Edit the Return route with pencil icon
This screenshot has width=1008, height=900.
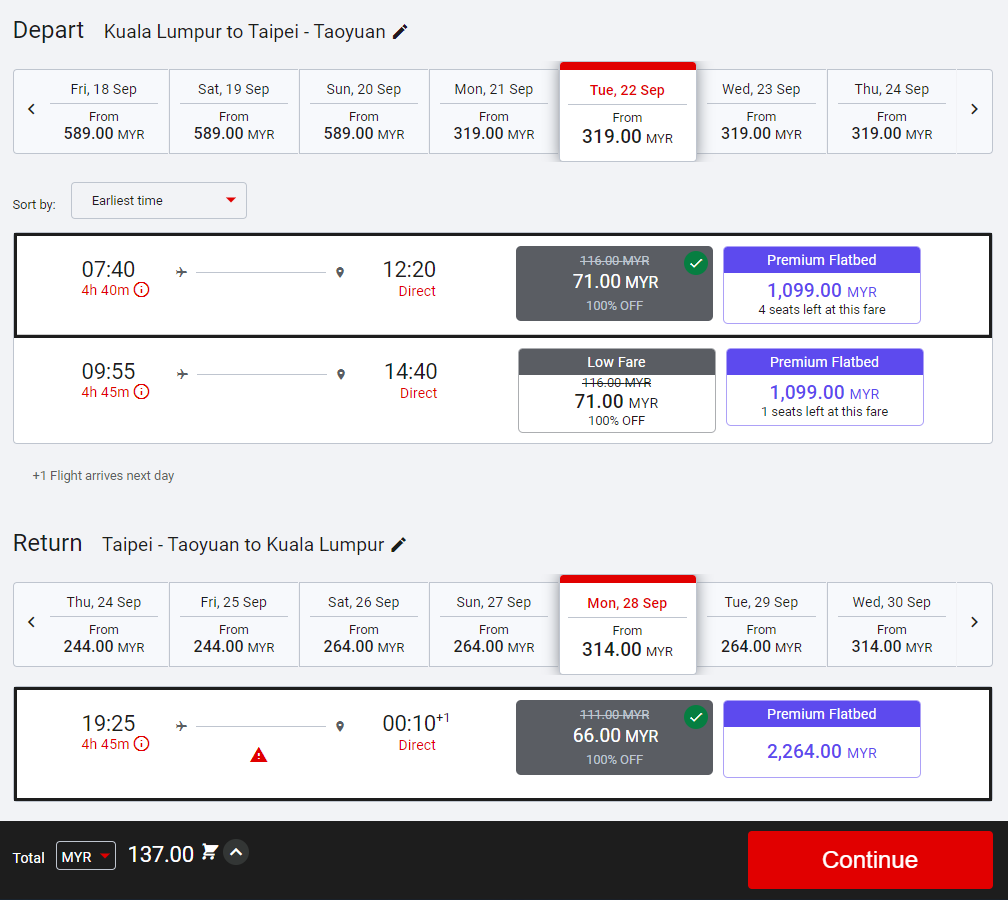(399, 545)
